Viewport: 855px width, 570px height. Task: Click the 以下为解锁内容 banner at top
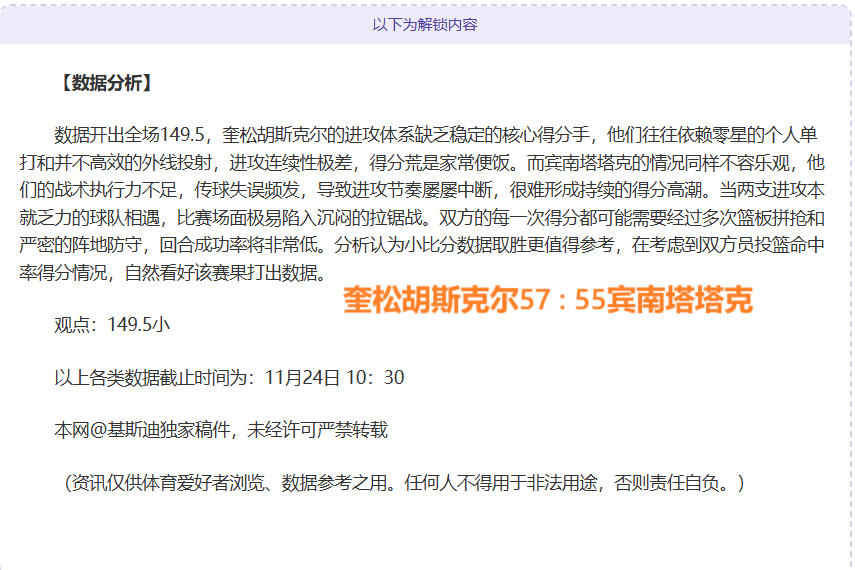pos(425,24)
